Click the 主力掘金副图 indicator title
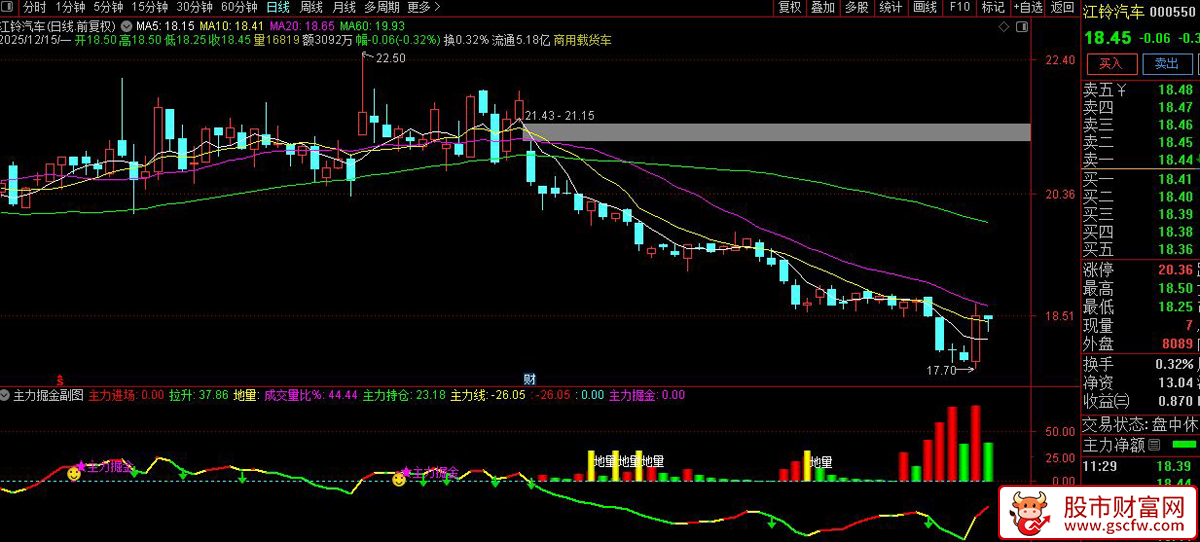 tap(49, 395)
